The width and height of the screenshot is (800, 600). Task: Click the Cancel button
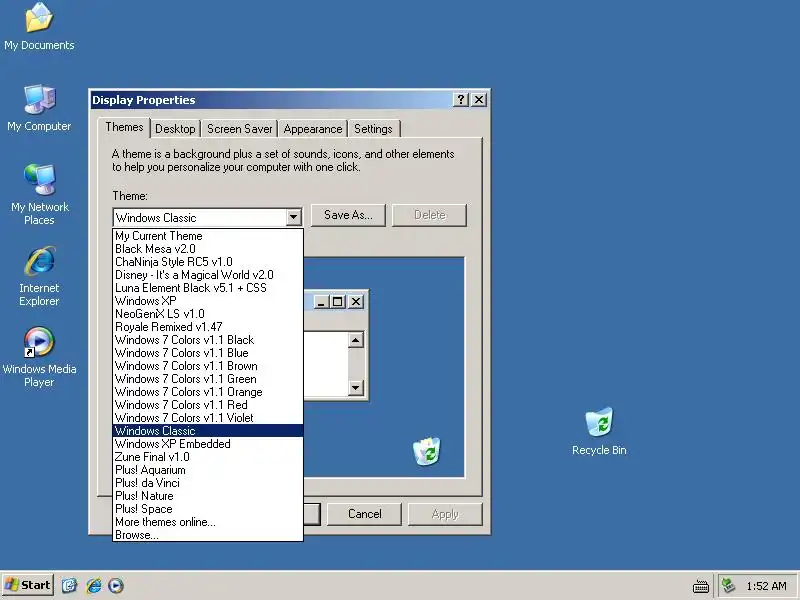tap(364, 514)
